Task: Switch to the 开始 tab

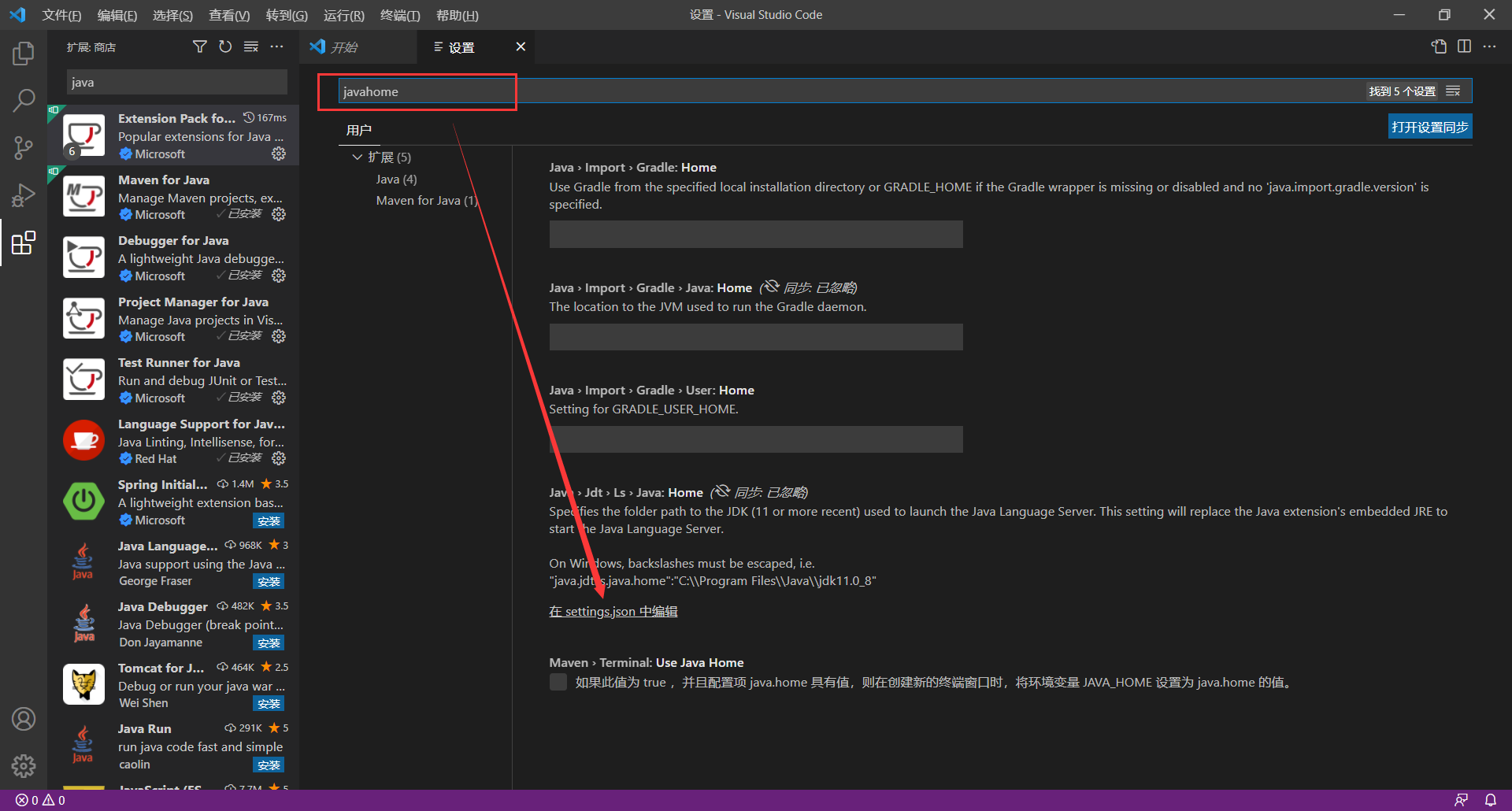Action: pyautogui.click(x=358, y=47)
